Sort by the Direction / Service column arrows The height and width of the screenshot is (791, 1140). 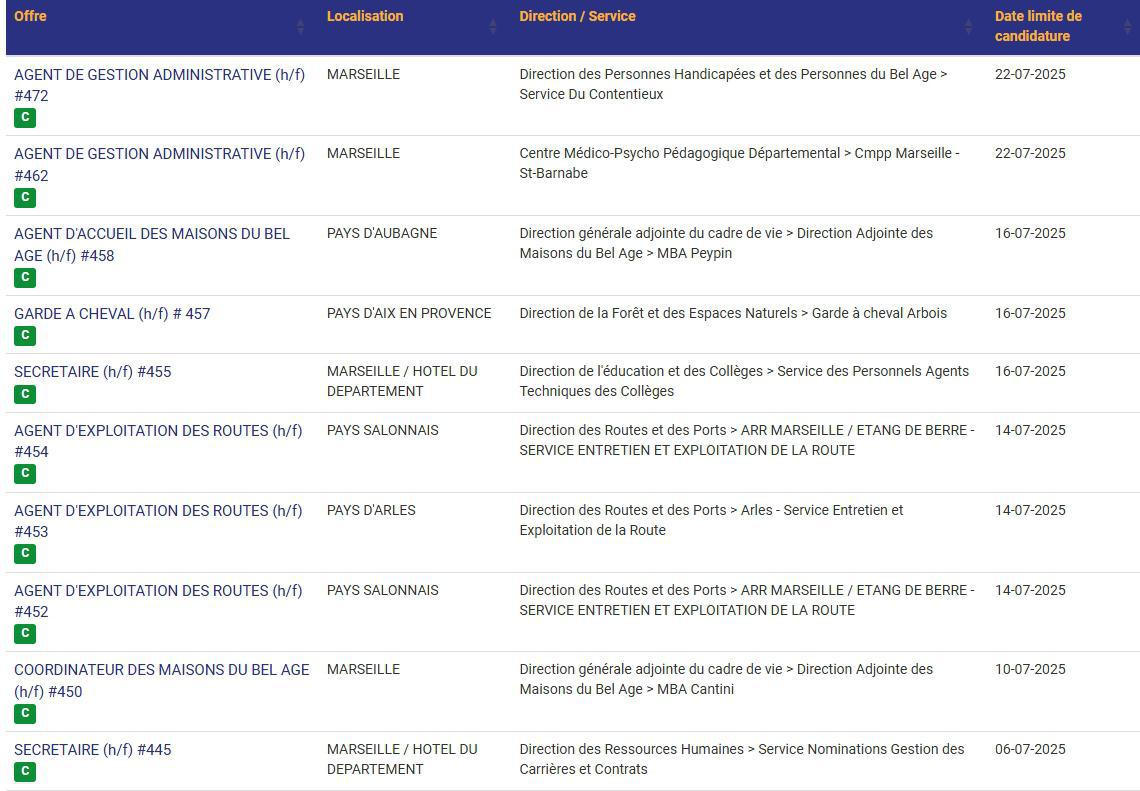pyautogui.click(x=968, y=27)
